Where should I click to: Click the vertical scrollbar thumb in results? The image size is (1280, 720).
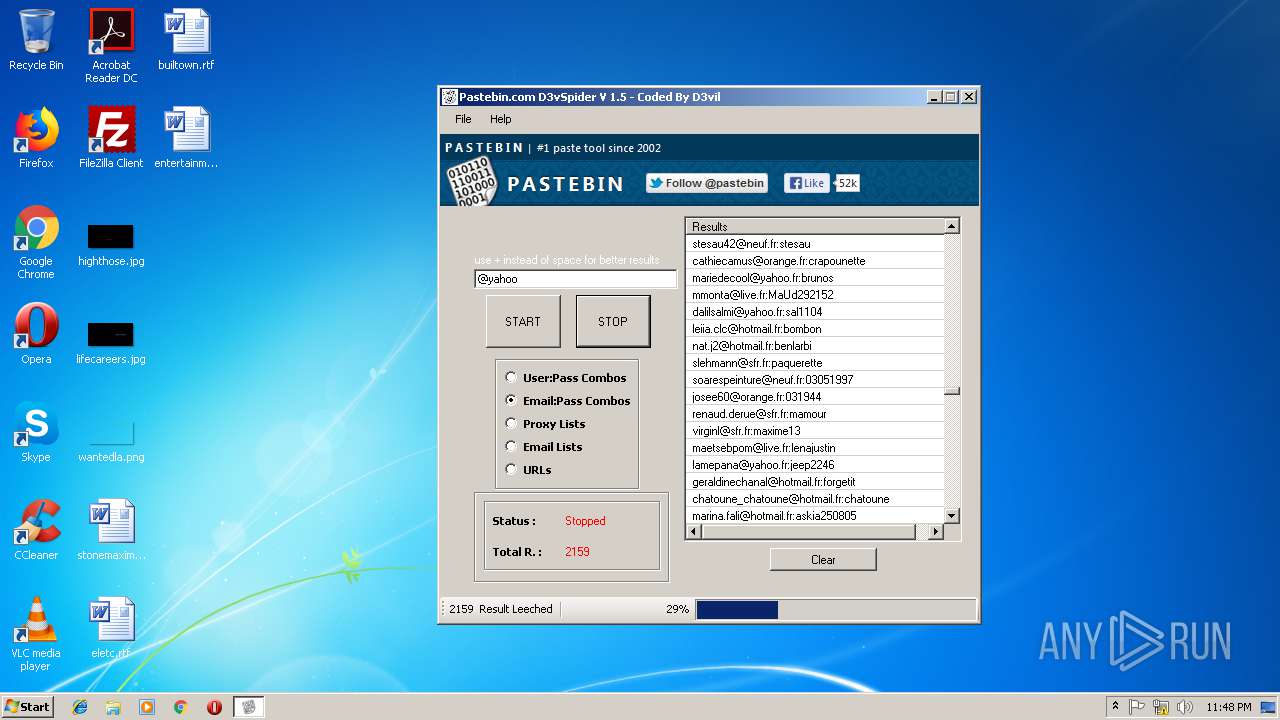click(x=952, y=391)
